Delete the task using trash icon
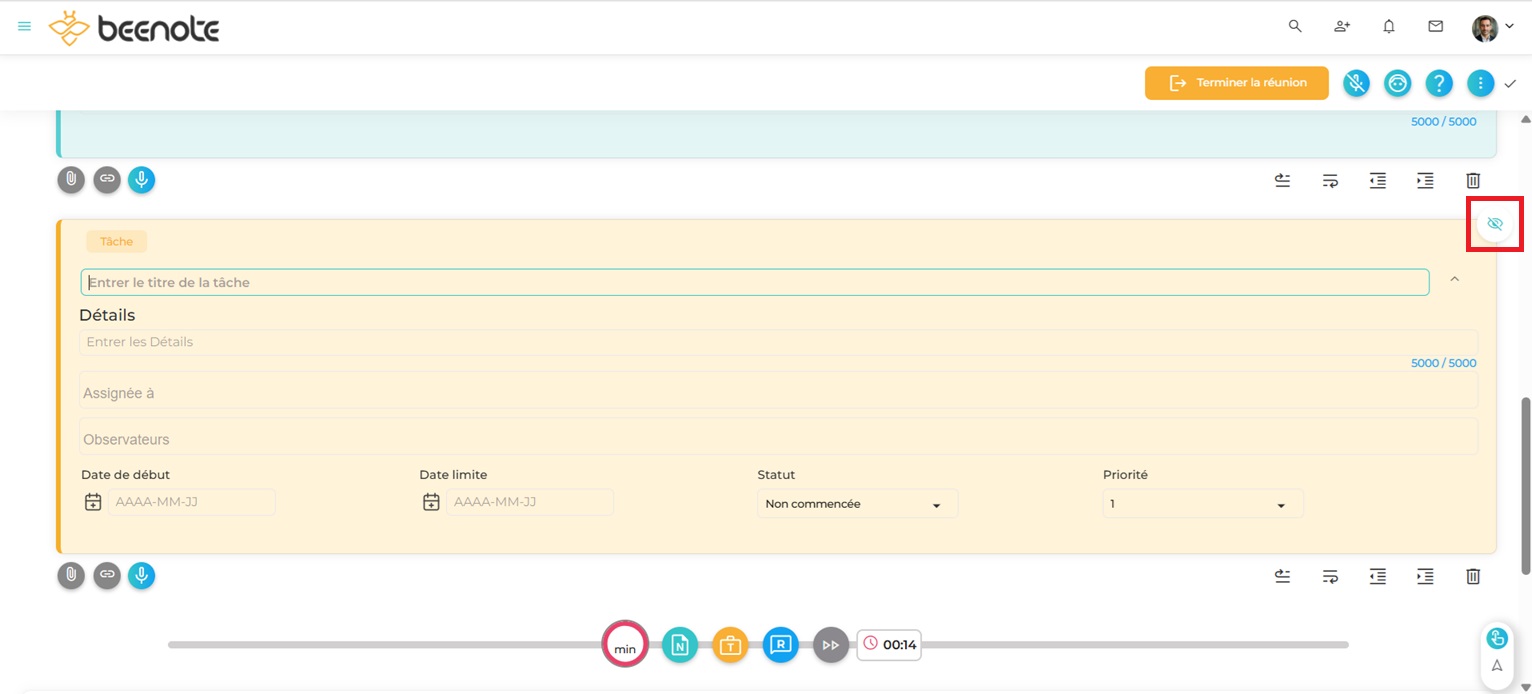The width and height of the screenshot is (1532, 694). coord(1473,576)
